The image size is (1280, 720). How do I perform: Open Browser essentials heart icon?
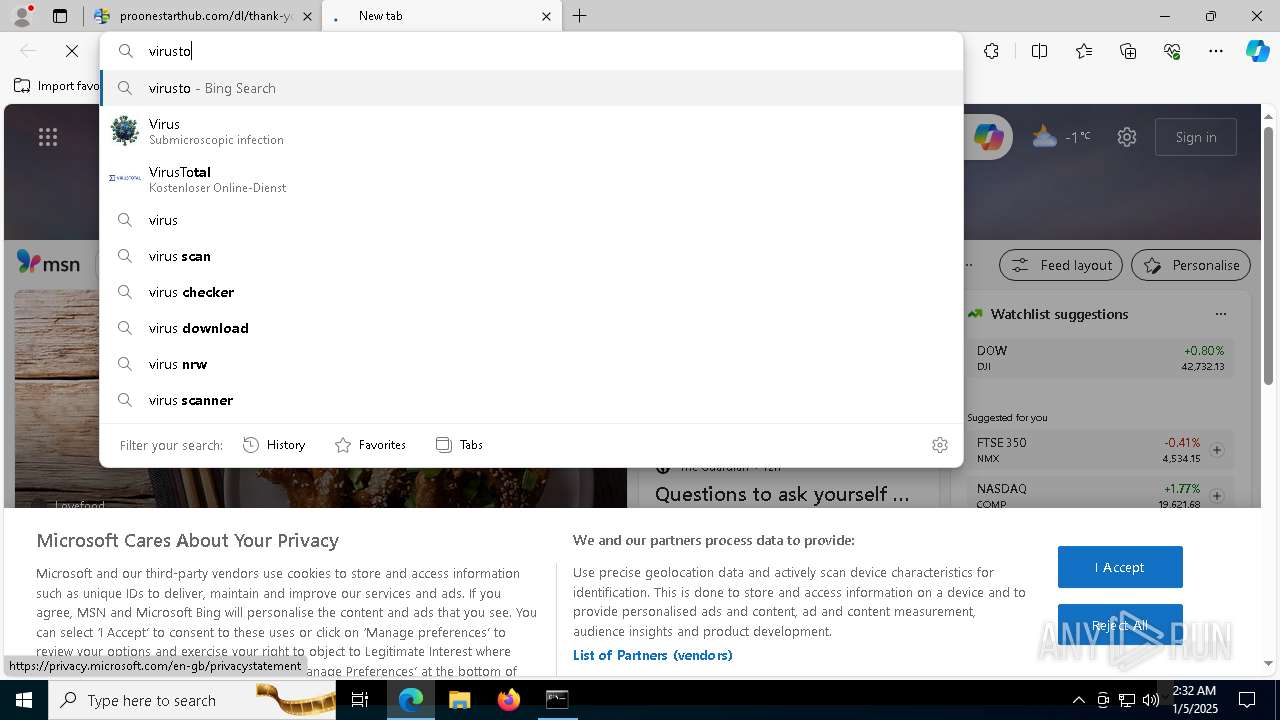(x=1172, y=51)
